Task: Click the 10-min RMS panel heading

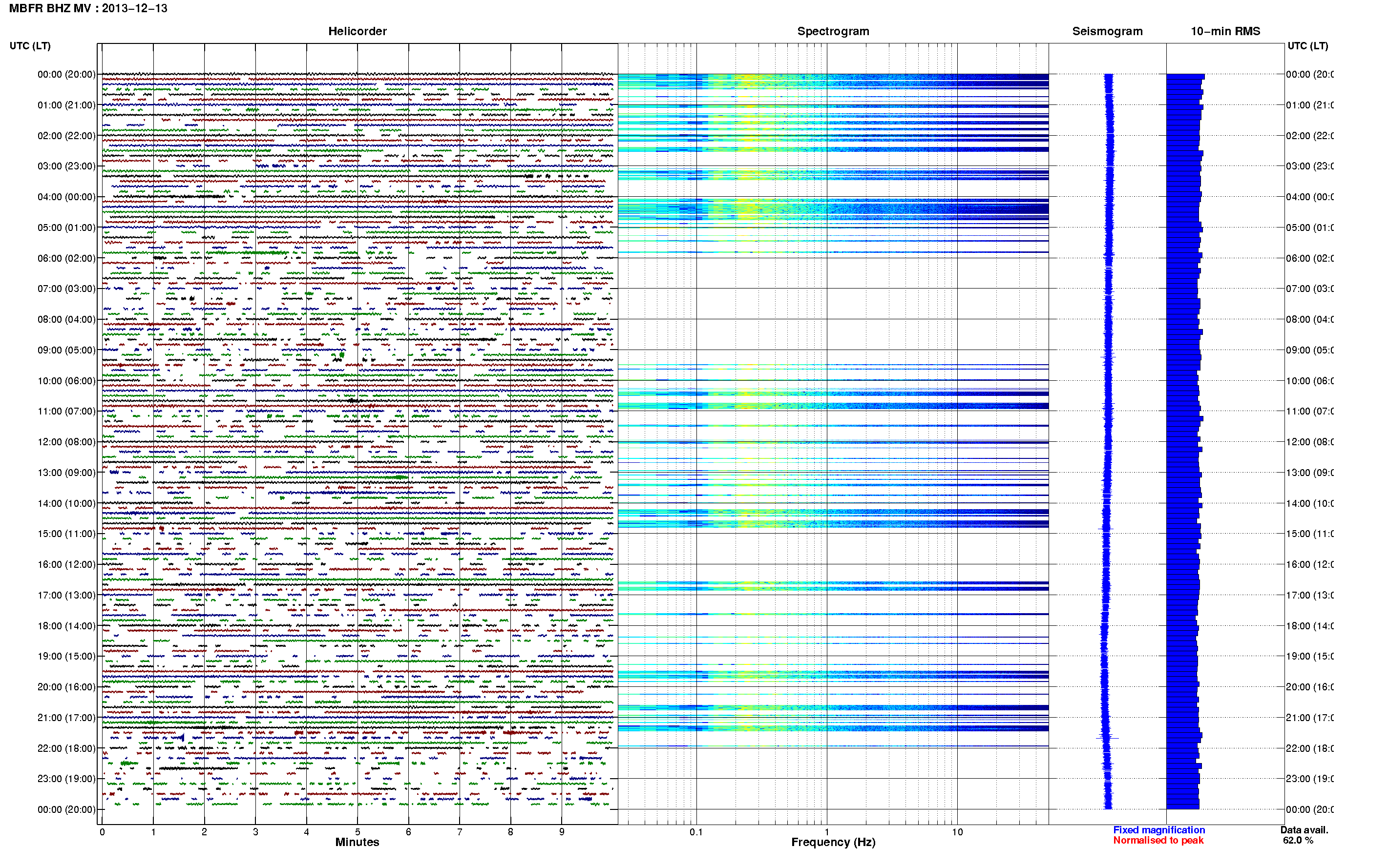Action: [1225, 32]
